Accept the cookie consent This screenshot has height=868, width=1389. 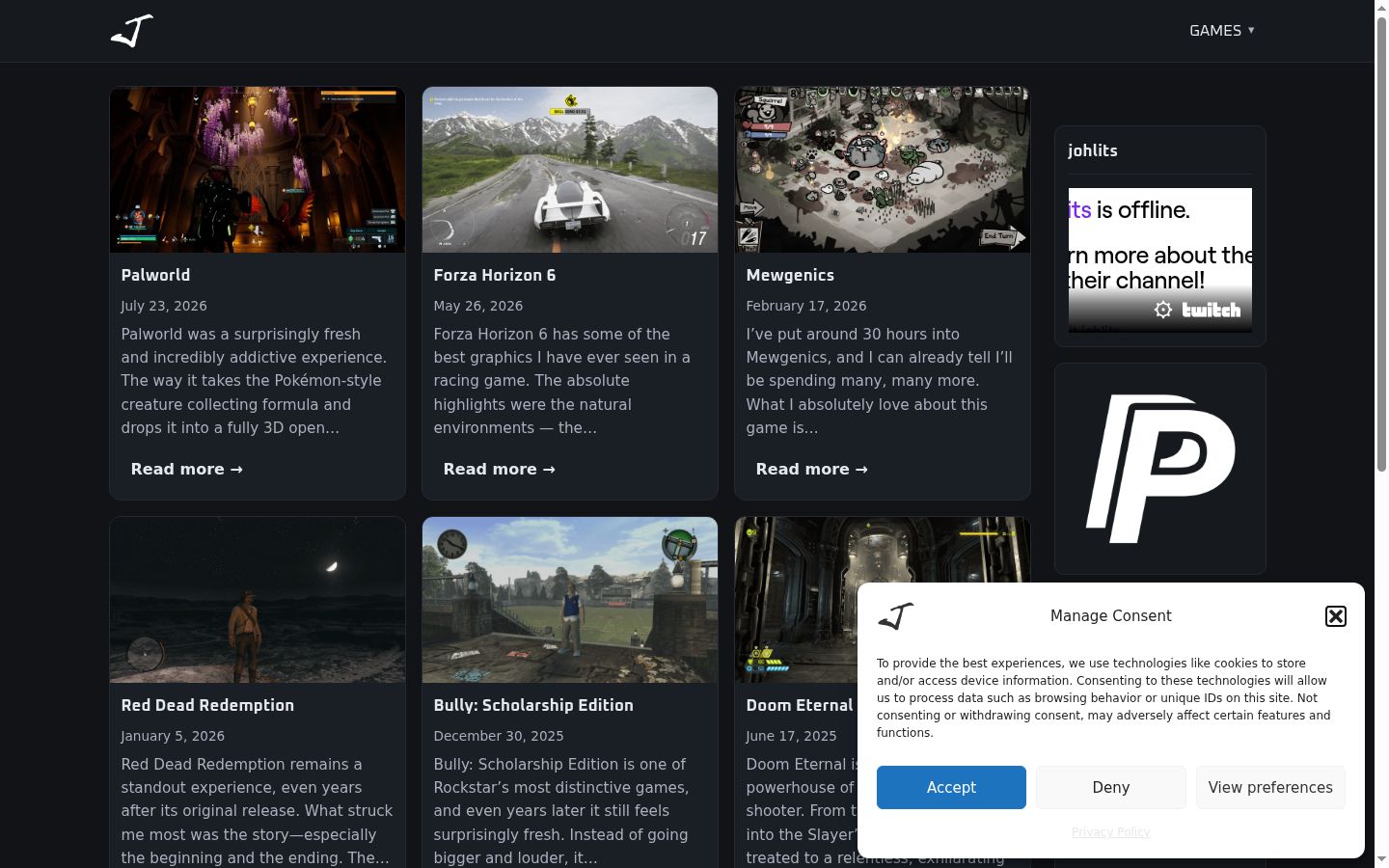click(951, 787)
